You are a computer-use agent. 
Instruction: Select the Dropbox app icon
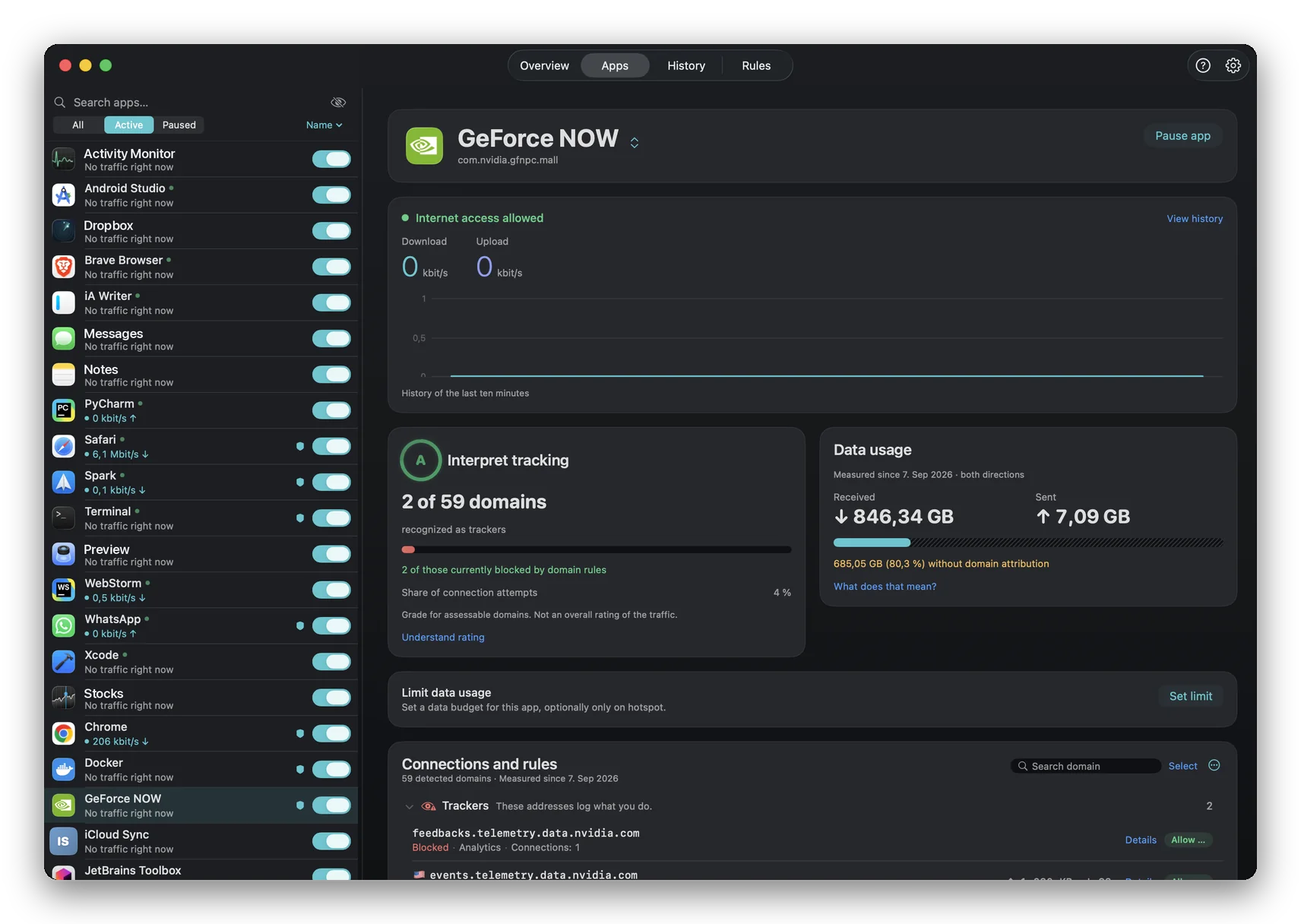coord(64,230)
